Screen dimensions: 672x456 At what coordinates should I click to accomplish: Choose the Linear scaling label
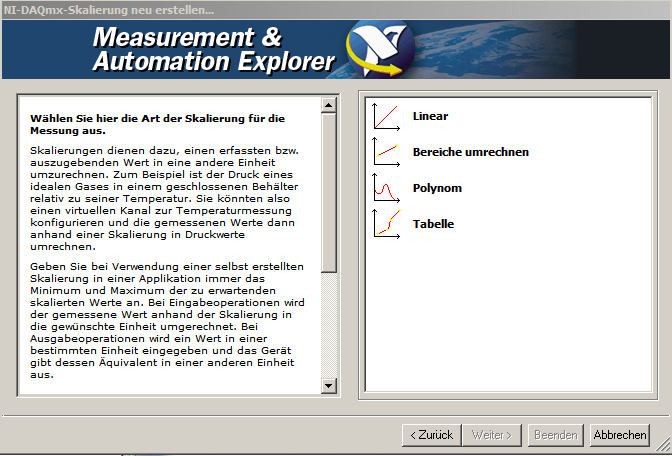(430, 116)
